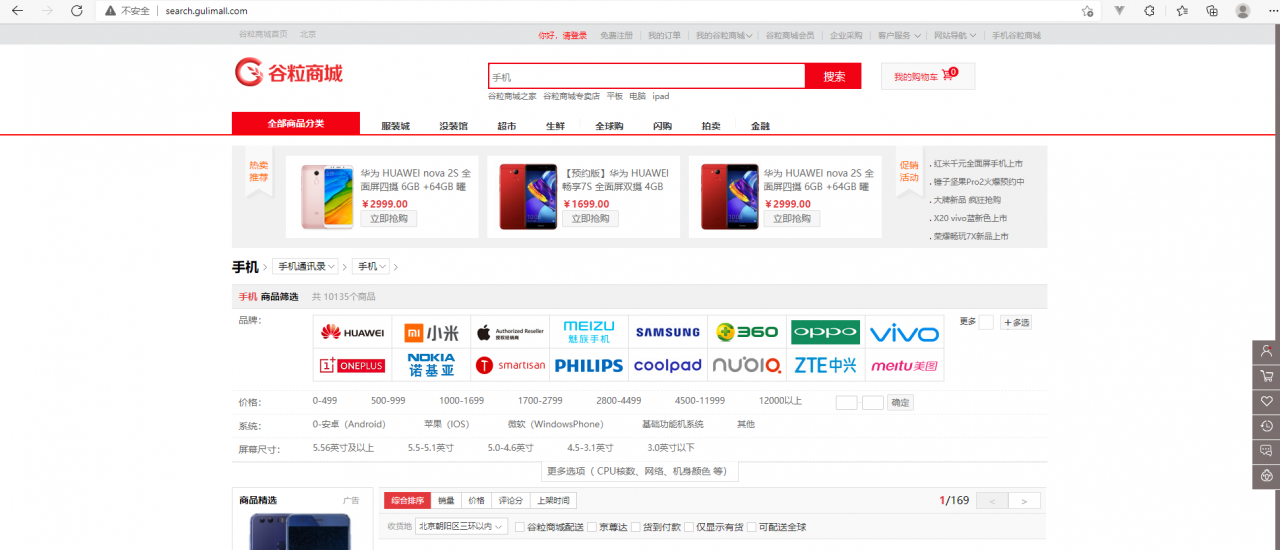Open the 手机通讯录 breadcrumb dropdown
The height and width of the screenshot is (550, 1280).
tap(306, 267)
